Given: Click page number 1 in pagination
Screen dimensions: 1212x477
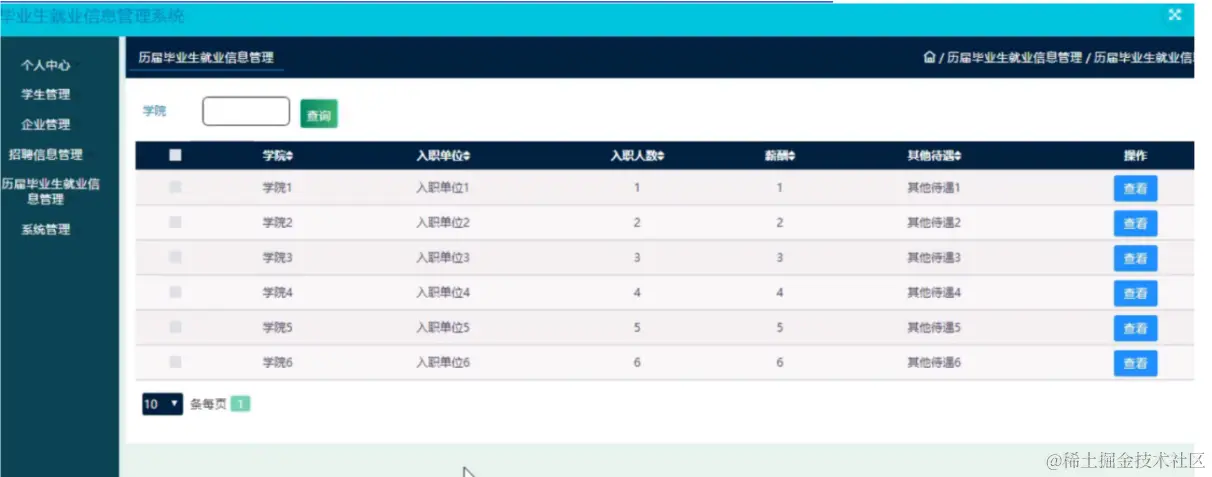Looking at the screenshot, I should coord(240,404).
